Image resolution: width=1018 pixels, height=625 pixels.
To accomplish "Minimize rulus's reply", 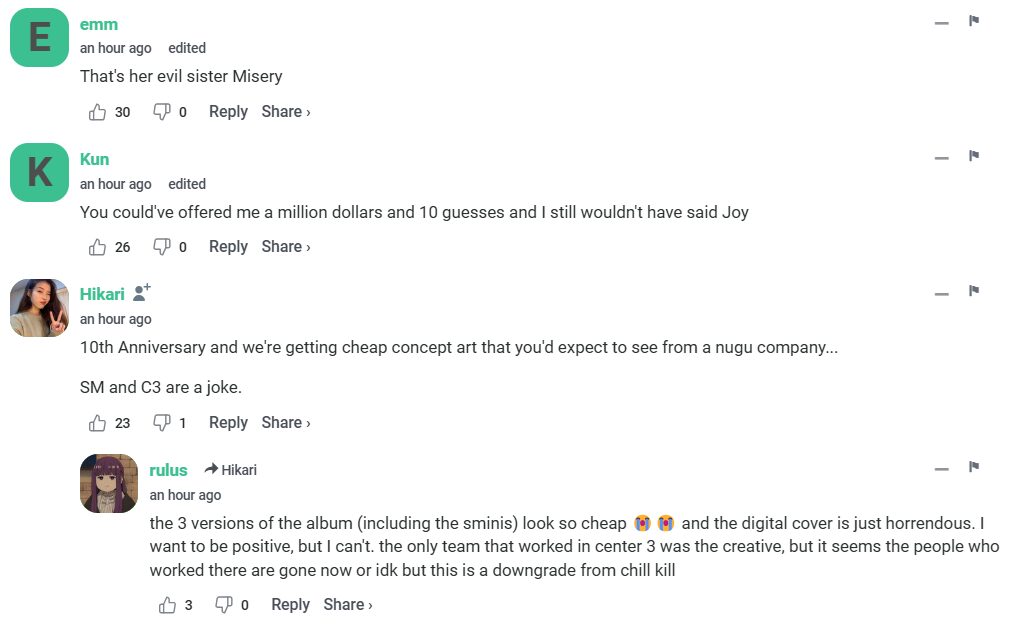I will tap(941, 469).
